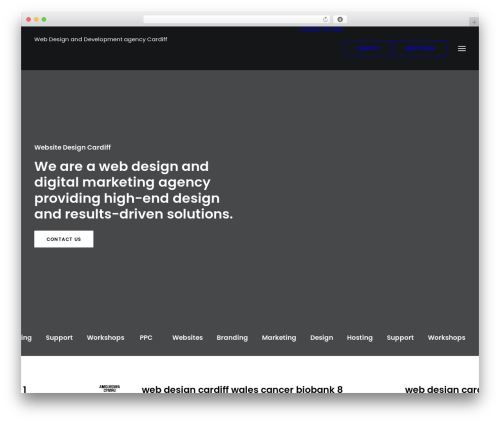Open a new tab with plus icon
500x423 pixels.
(474, 22)
